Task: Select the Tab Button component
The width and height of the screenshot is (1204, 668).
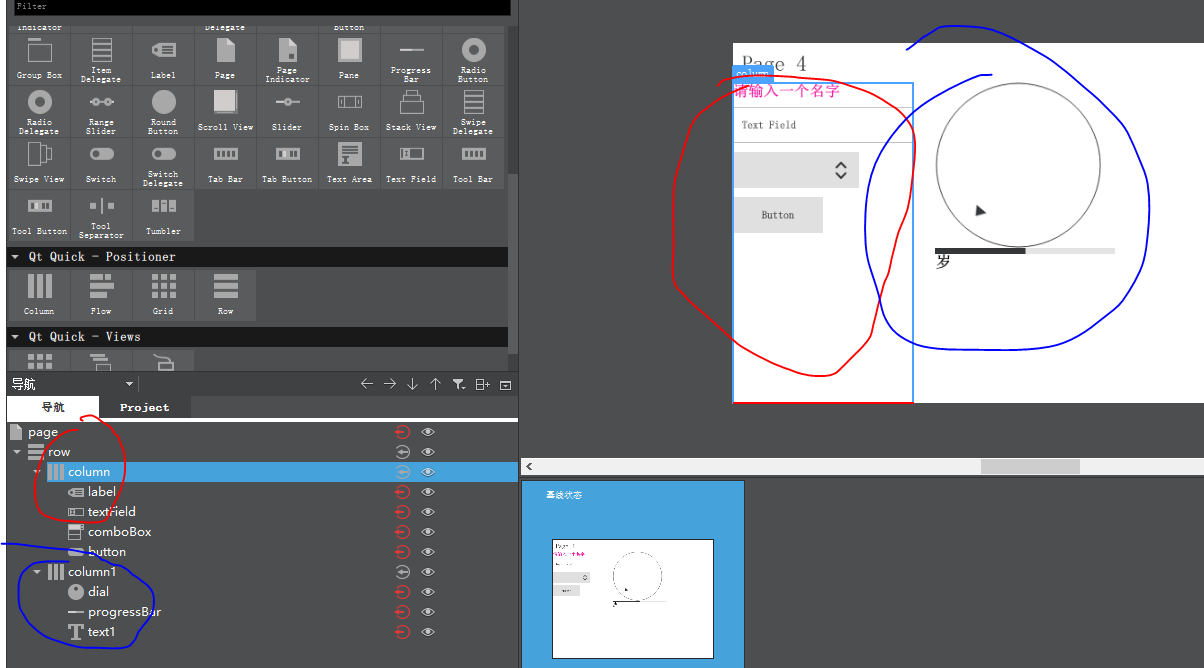Action: [287, 163]
